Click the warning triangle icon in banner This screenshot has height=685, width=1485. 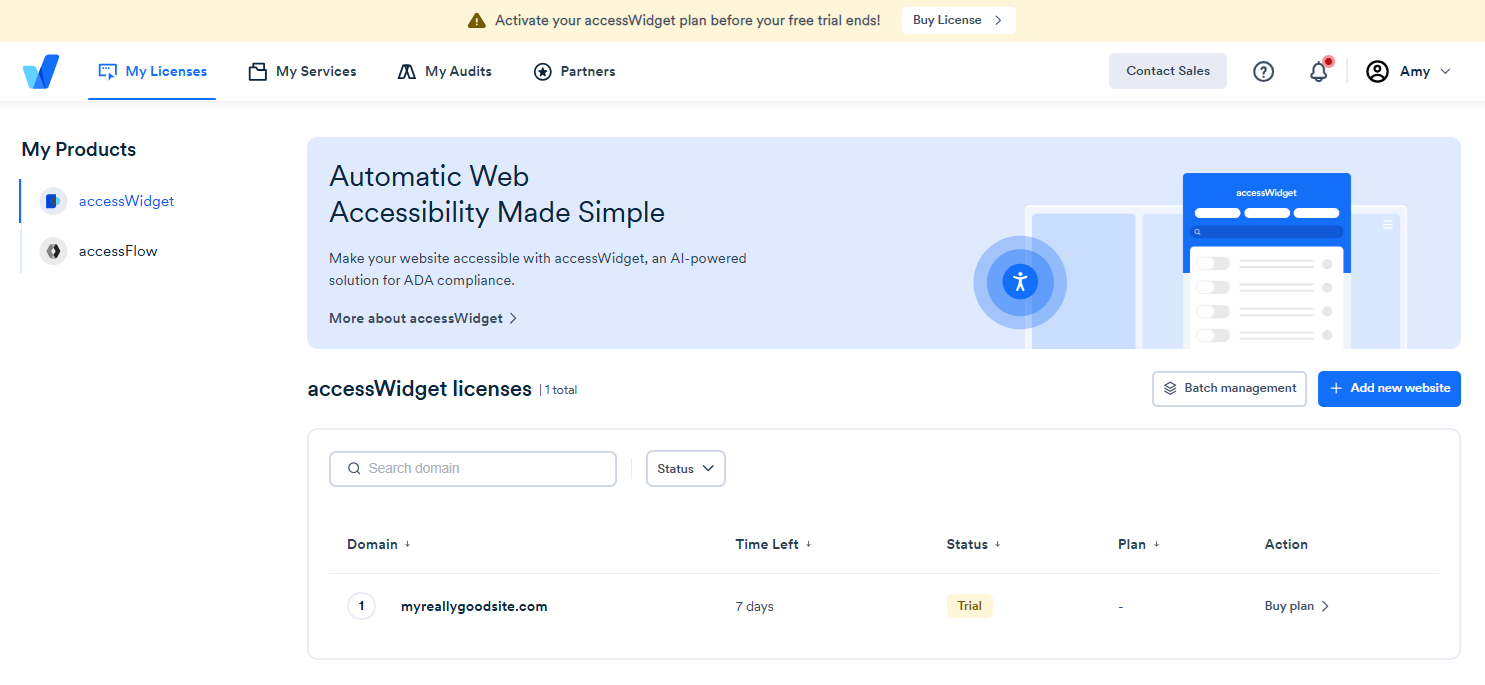point(477,20)
